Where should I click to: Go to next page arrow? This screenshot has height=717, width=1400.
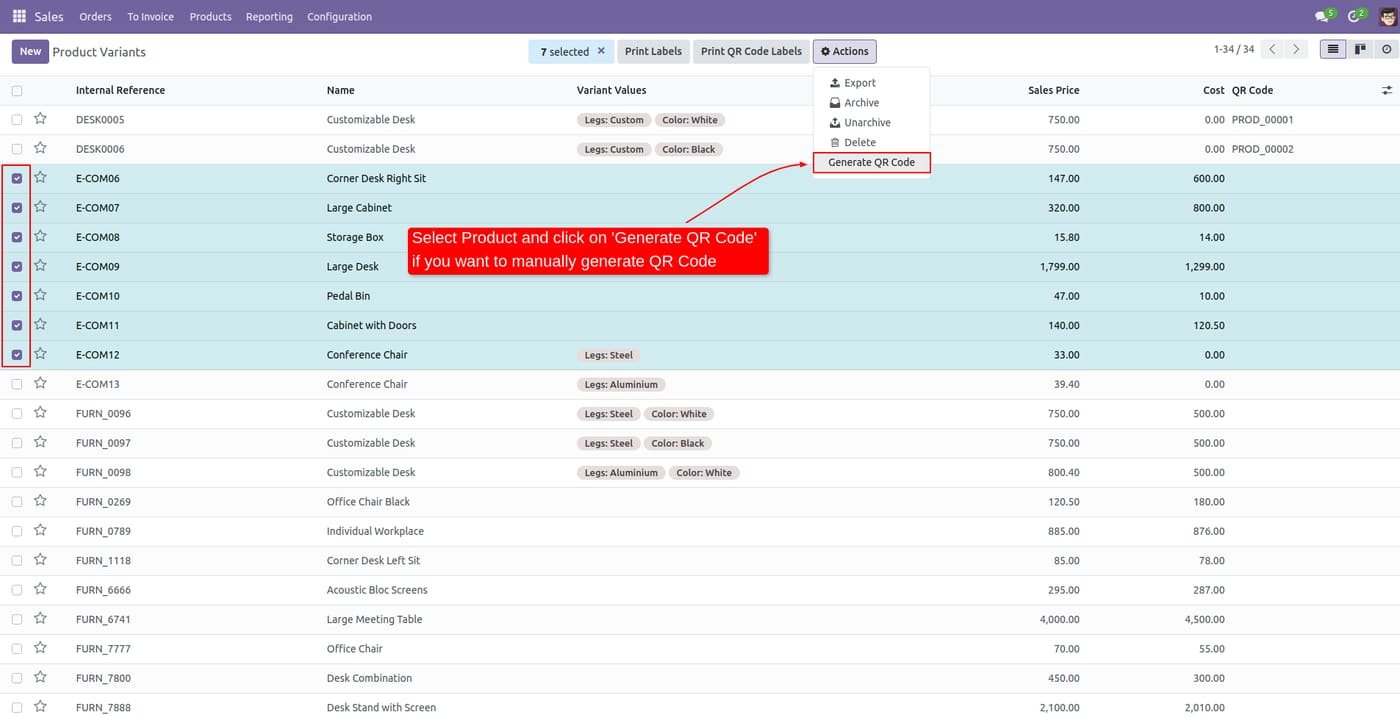pos(1296,49)
